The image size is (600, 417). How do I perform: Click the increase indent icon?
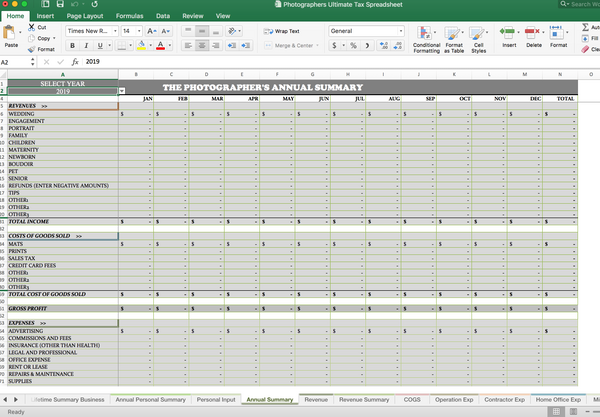click(245, 46)
